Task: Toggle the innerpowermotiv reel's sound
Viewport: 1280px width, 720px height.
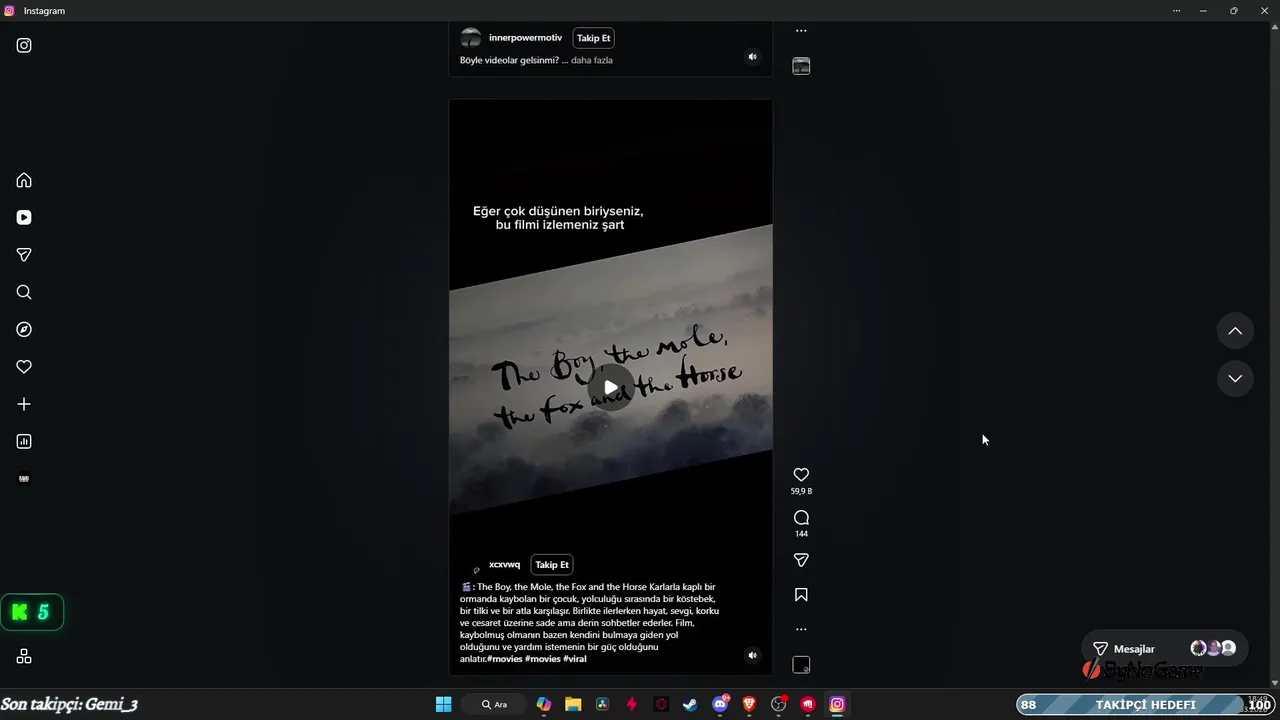Action: coord(753,57)
